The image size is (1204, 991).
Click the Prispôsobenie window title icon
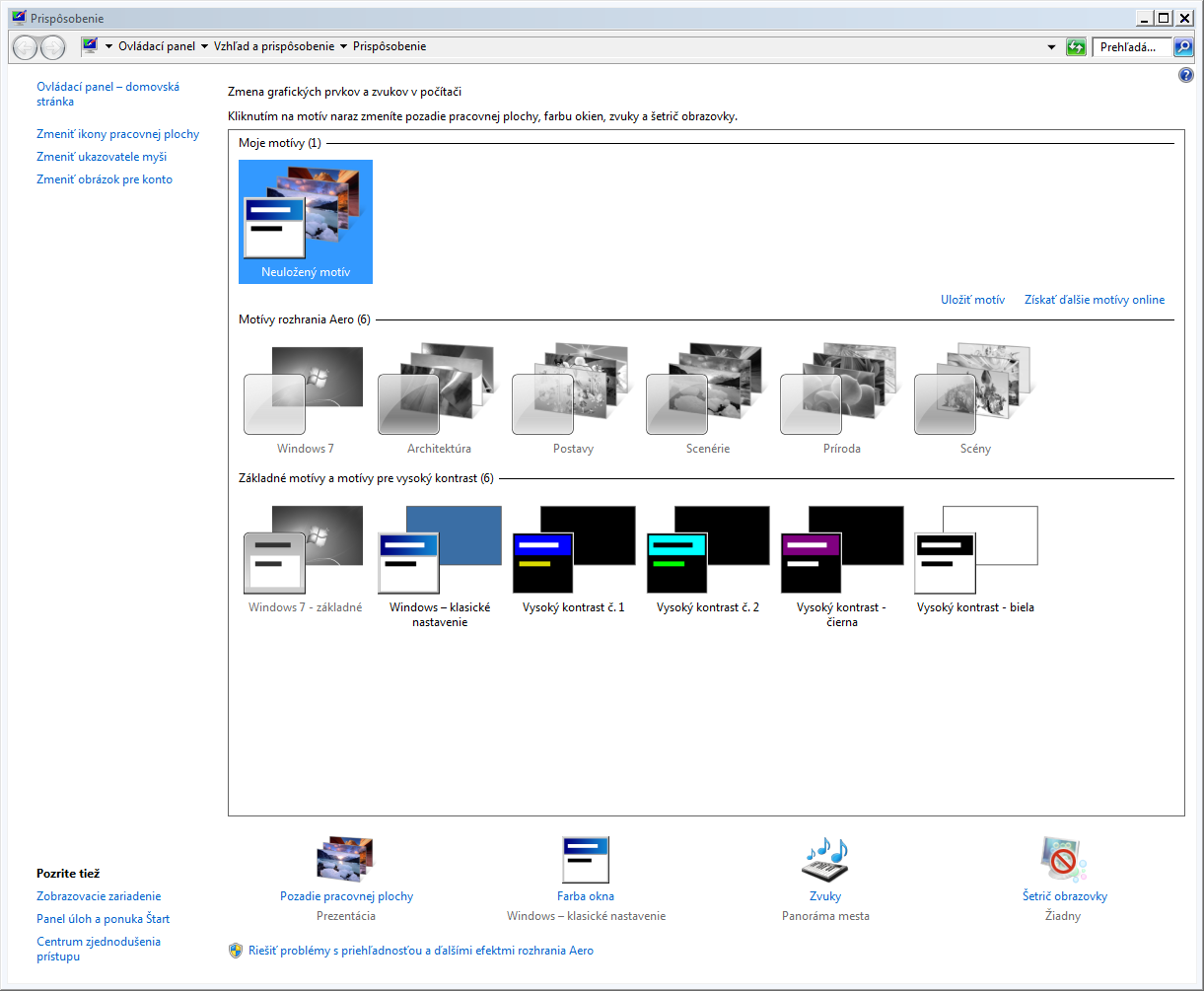pyautogui.click(x=20, y=18)
